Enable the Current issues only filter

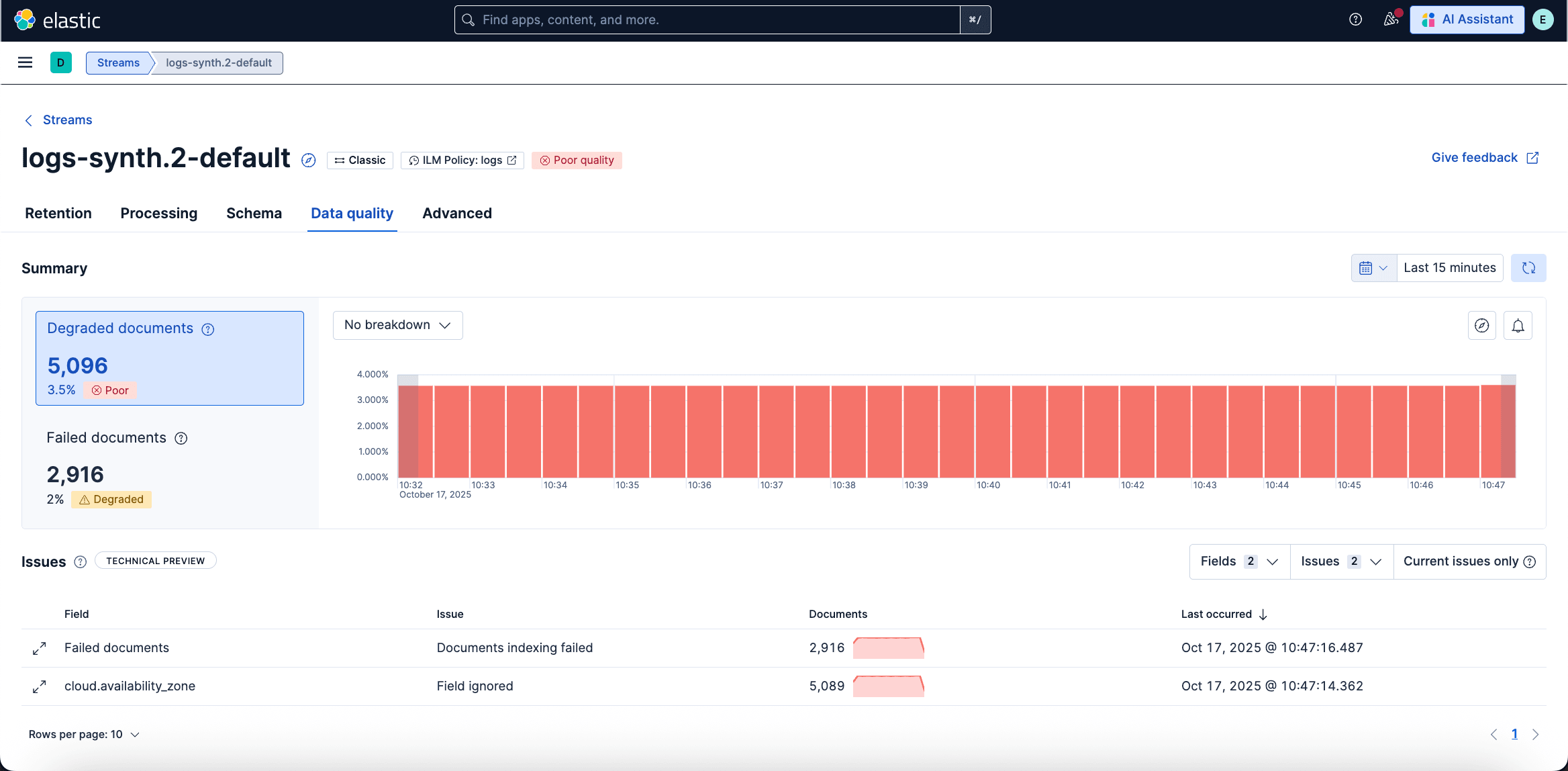[x=1461, y=561]
